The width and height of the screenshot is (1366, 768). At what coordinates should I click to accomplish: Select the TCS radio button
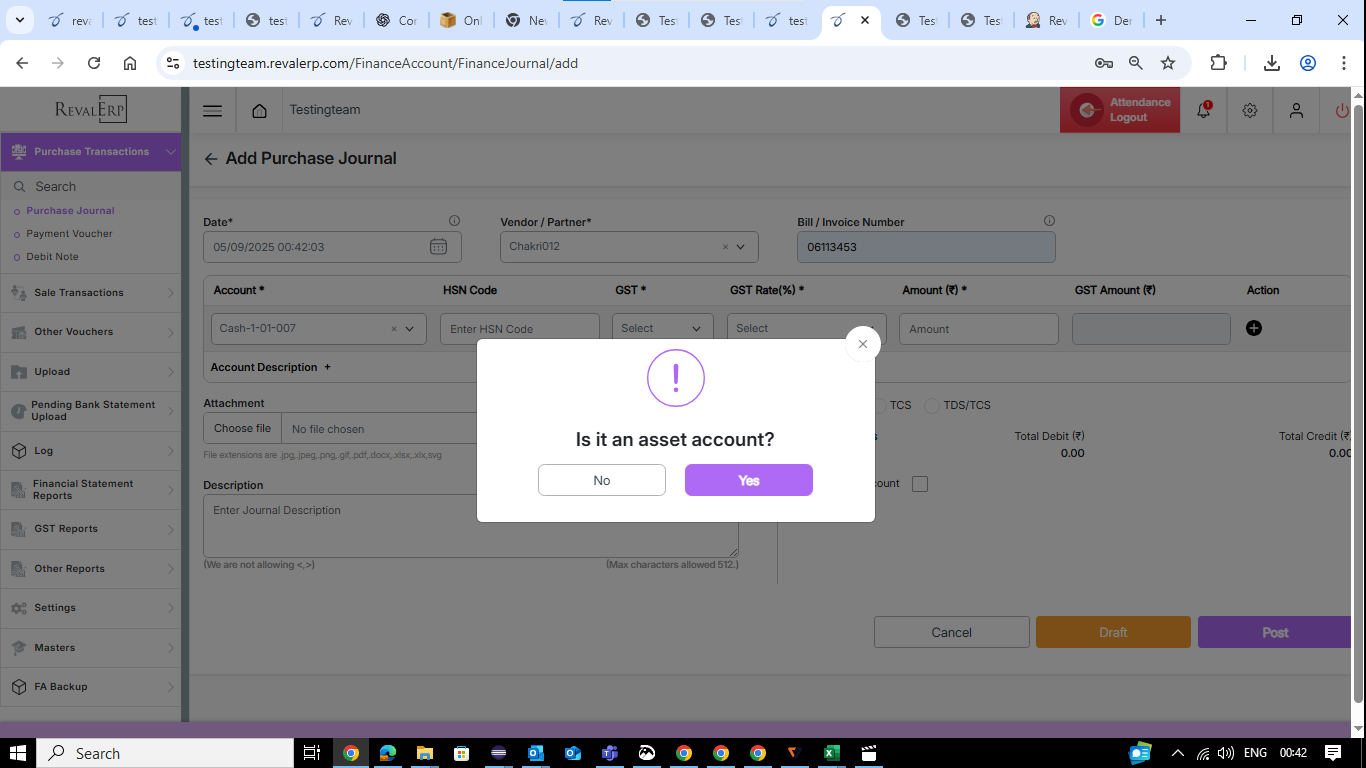click(879, 406)
